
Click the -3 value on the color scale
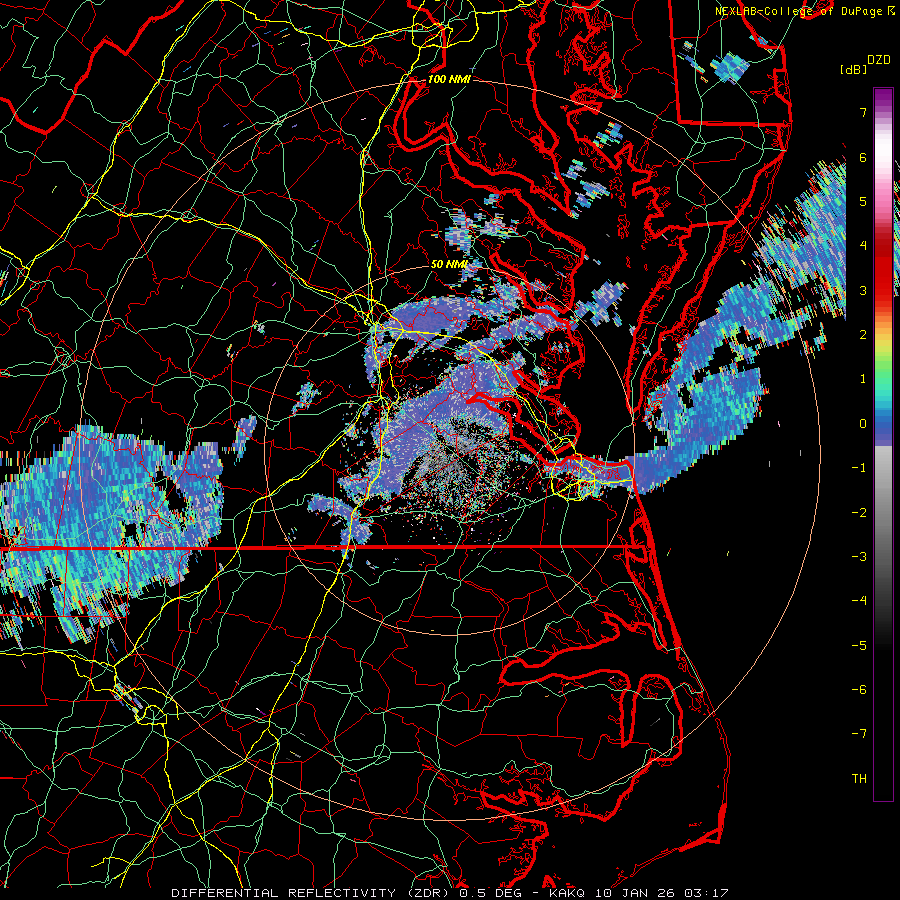coord(859,557)
